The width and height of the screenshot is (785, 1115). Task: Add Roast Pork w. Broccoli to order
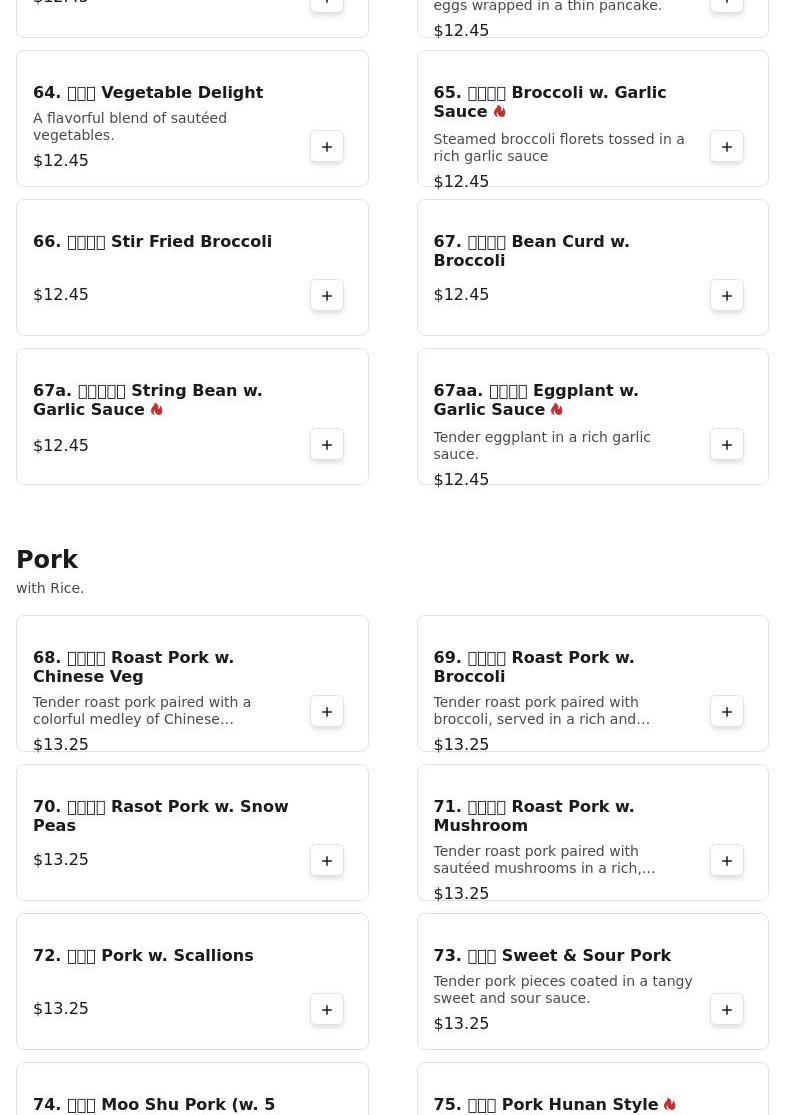[x=727, y=712]
